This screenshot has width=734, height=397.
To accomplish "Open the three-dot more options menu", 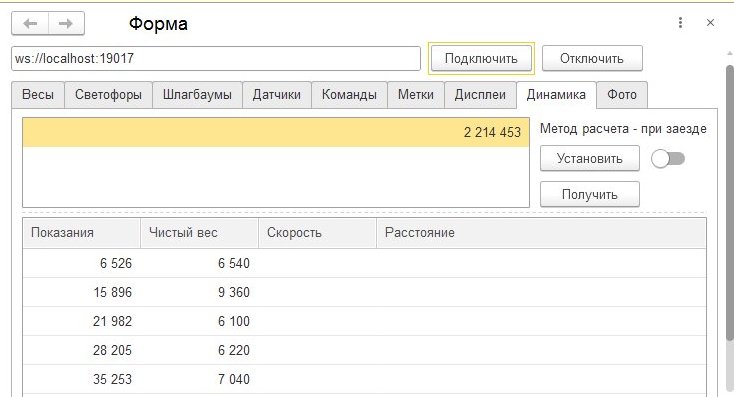I will pos(680,22).
